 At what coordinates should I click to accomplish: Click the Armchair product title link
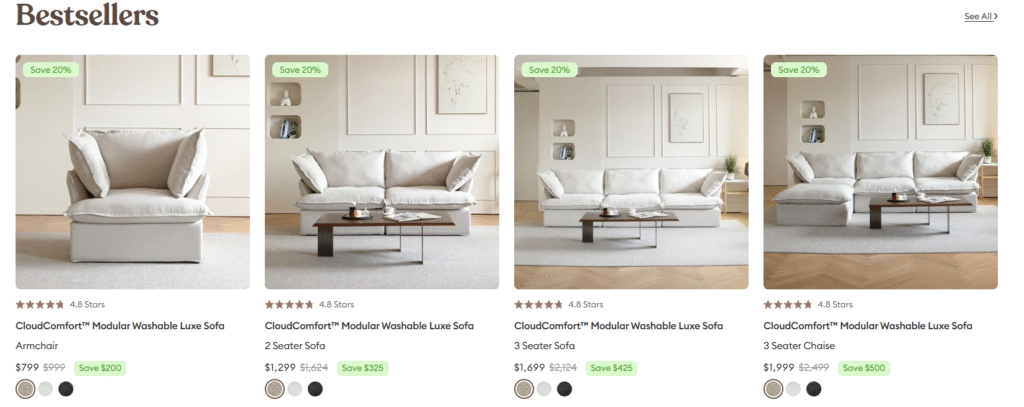click(x=120, y=326)
